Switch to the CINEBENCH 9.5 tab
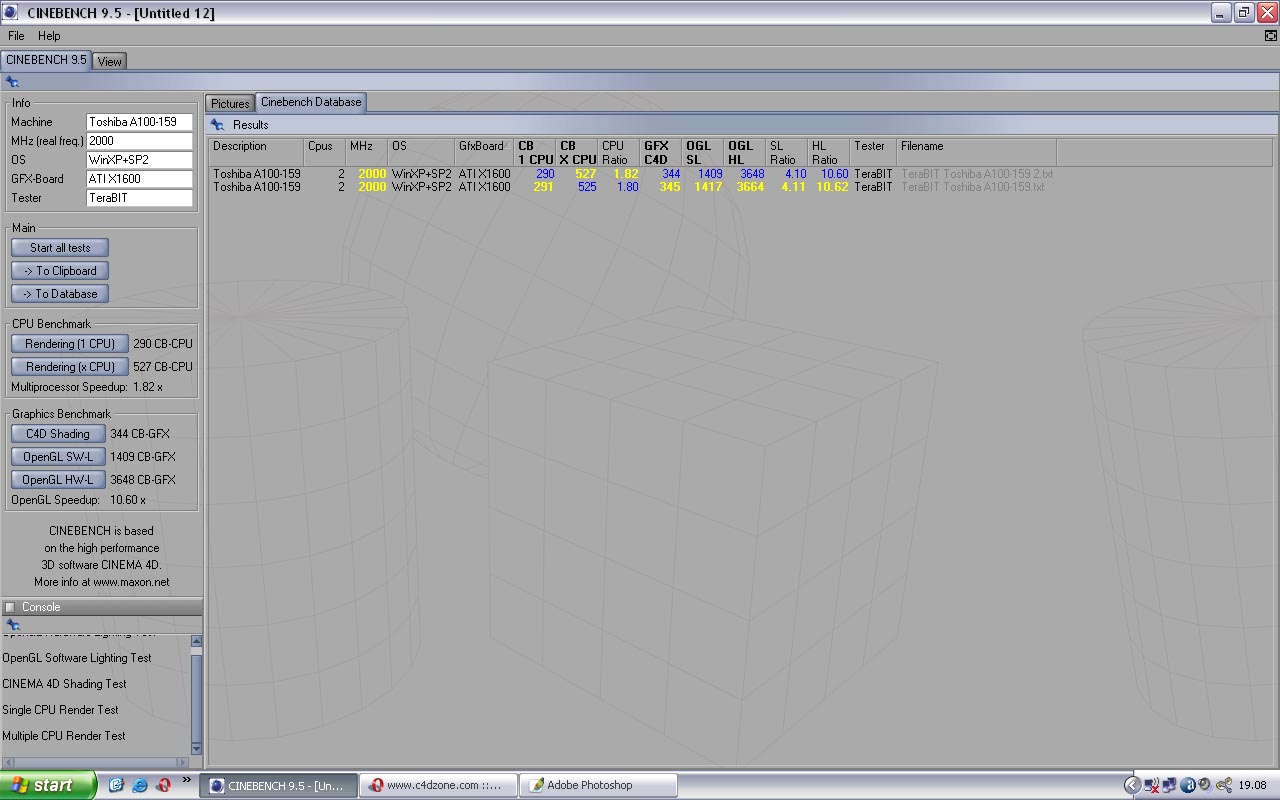Screen dimensions: 1280x800 [46, 60]
